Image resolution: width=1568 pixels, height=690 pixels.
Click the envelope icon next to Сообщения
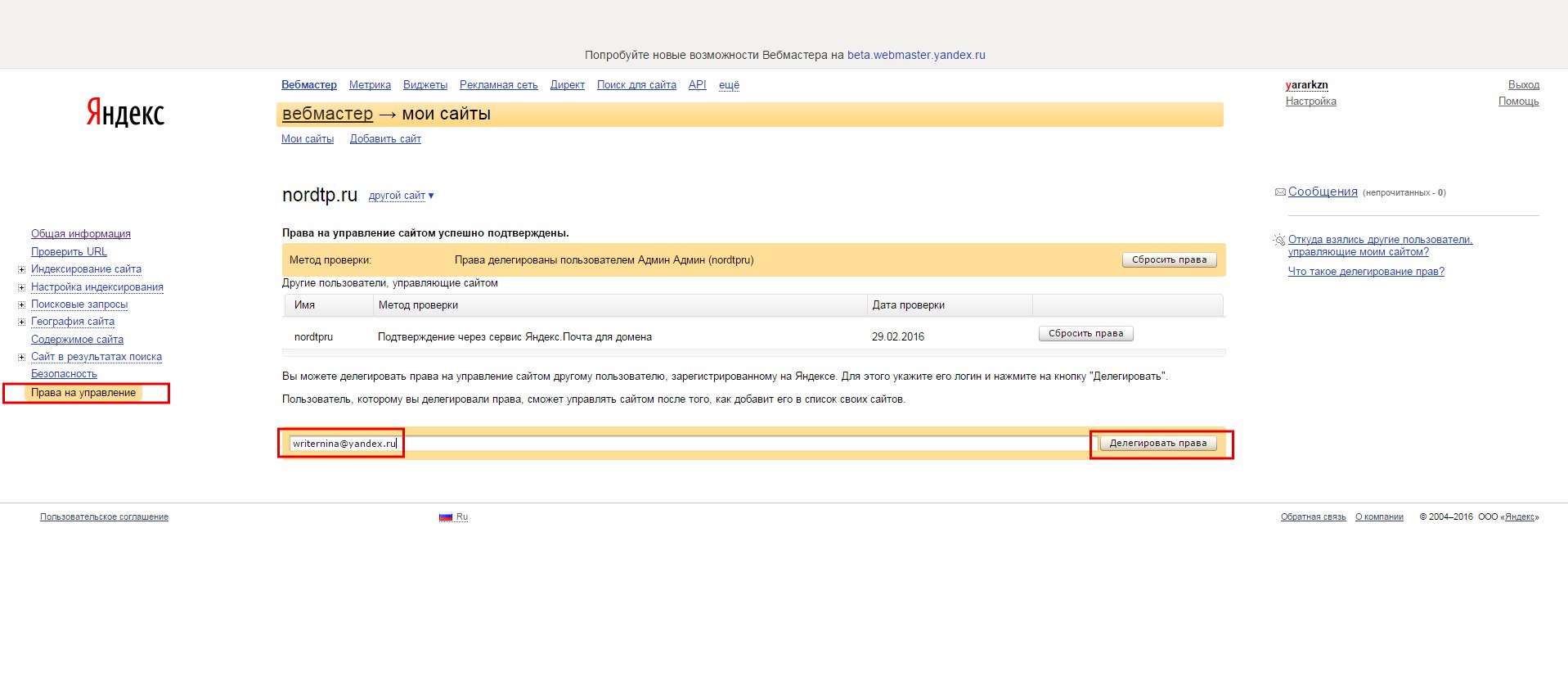click(x=1280, y=192)
